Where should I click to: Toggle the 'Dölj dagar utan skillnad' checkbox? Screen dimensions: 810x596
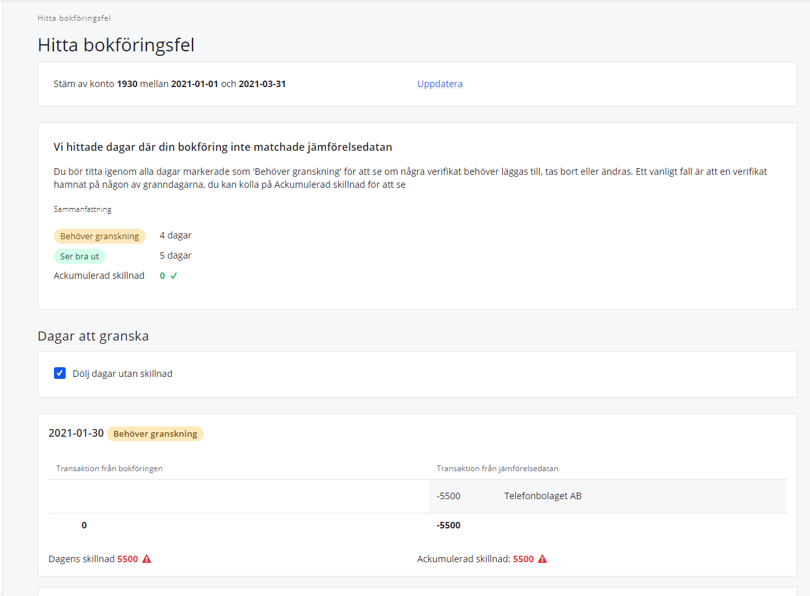[60, 373]
